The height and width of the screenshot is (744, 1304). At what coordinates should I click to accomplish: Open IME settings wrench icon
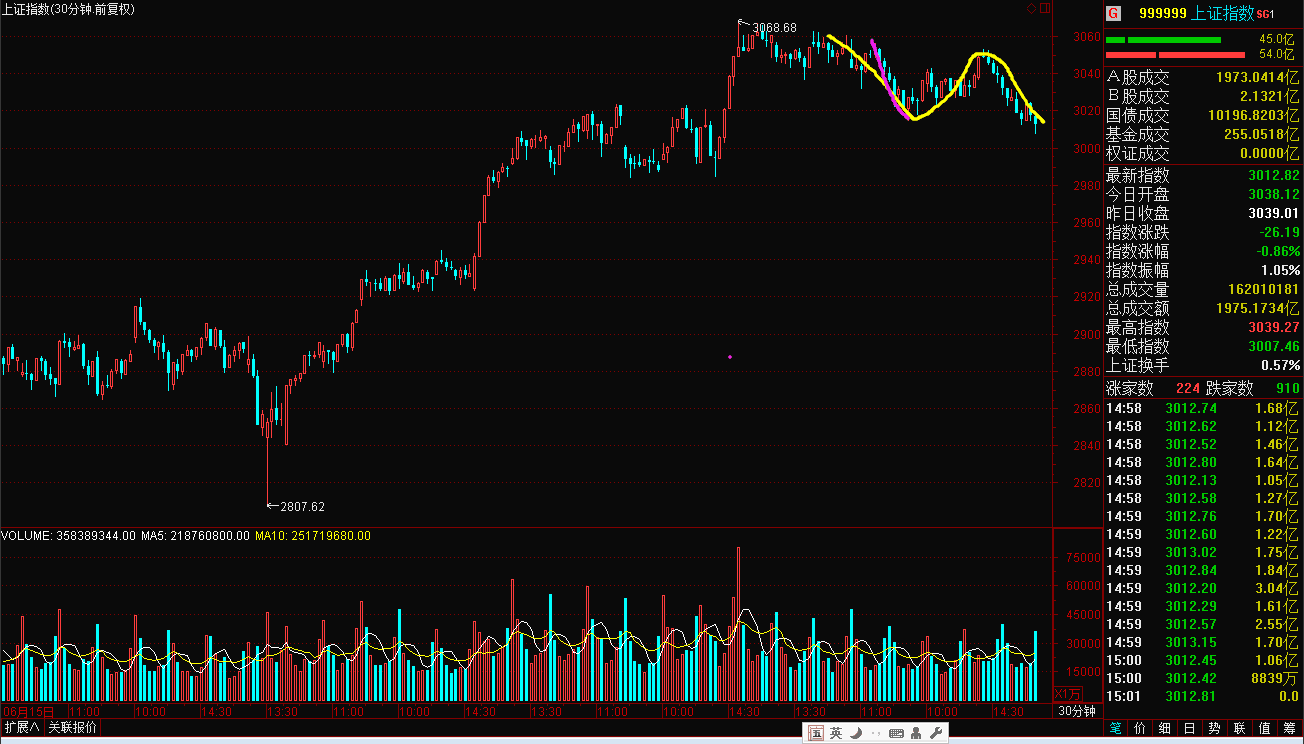(x=936, y=734)
